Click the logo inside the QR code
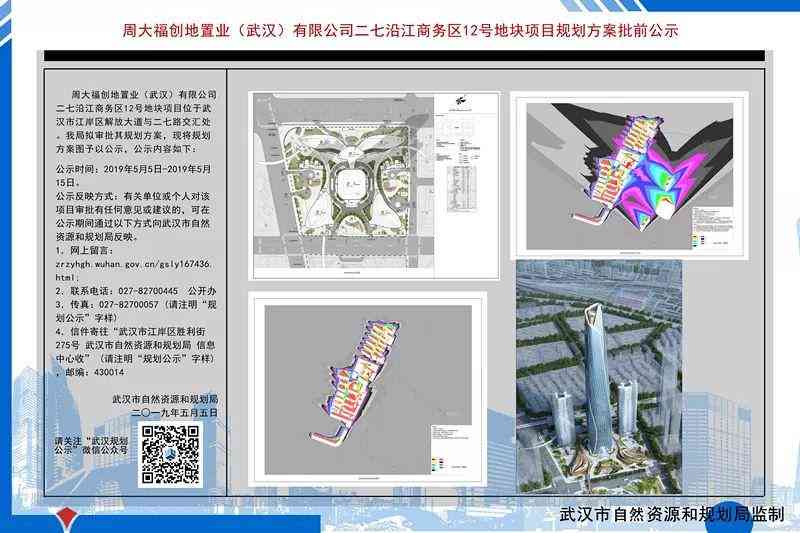 [x=169, y=453]
